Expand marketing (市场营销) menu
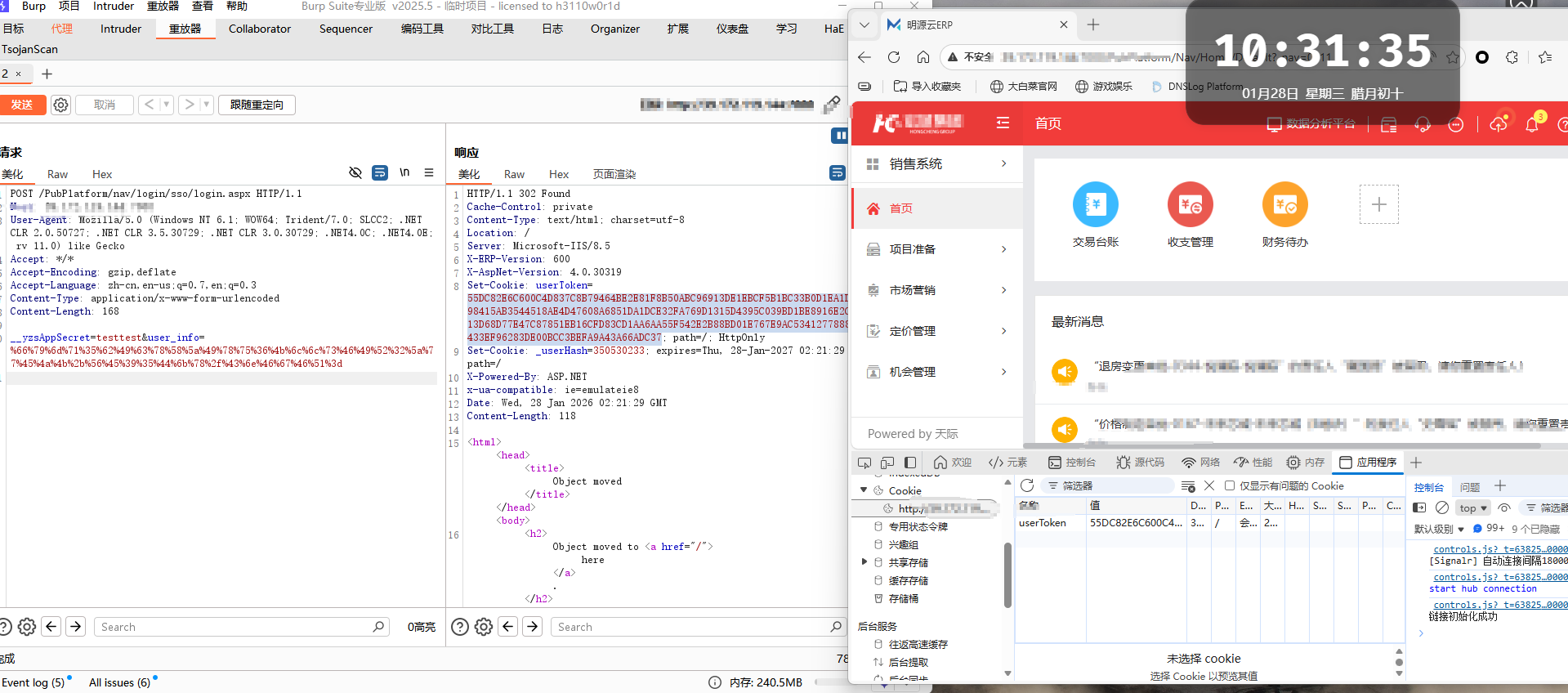The width and height of the screenshot is (1568, 693). 937,290
